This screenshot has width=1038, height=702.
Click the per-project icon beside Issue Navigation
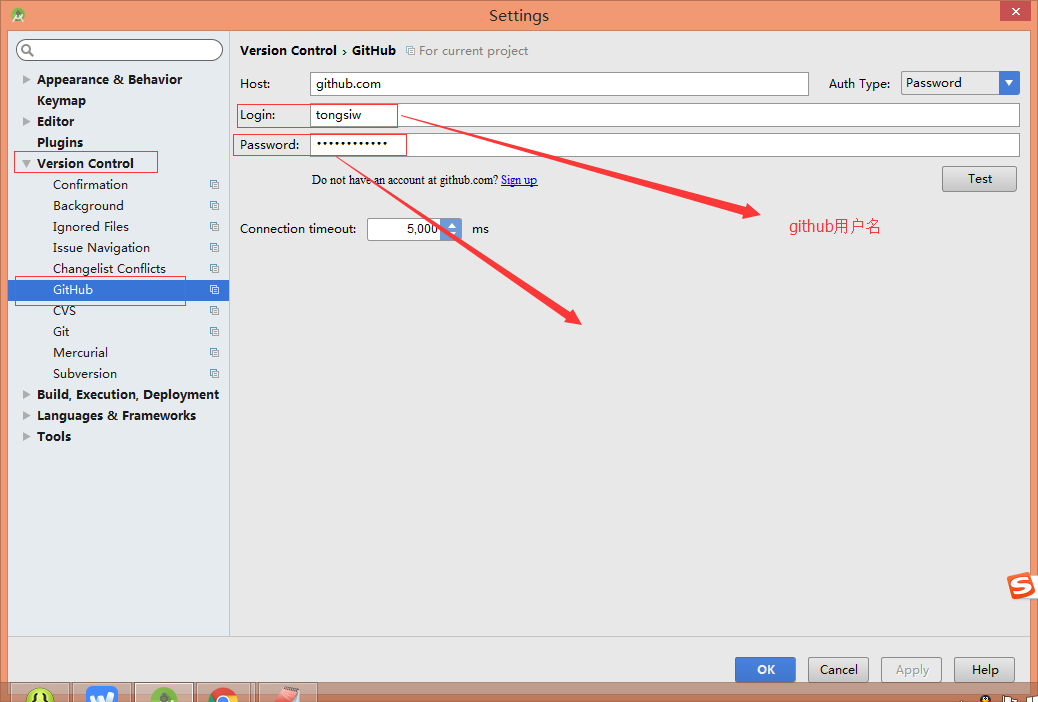[214, 248]
